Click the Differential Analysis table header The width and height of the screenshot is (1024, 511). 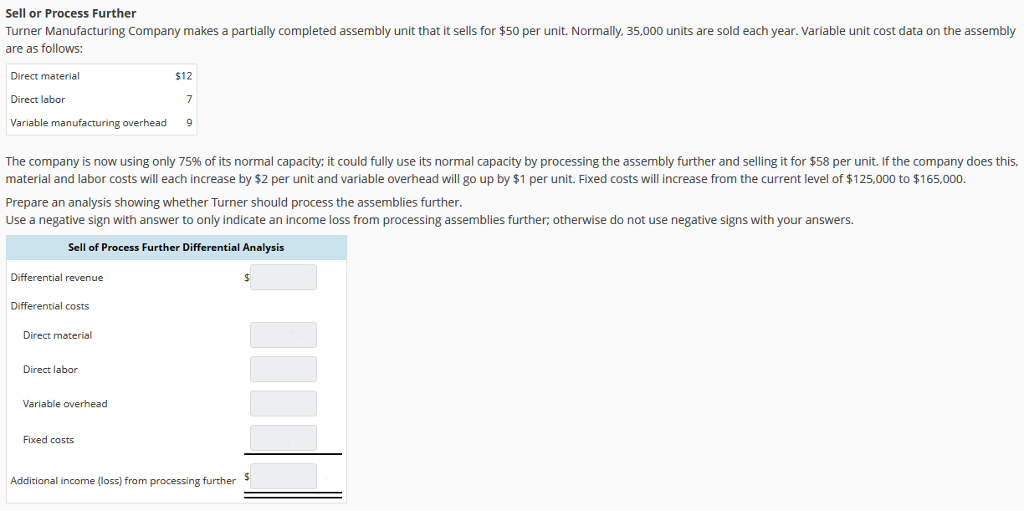(x=176, y=247)
